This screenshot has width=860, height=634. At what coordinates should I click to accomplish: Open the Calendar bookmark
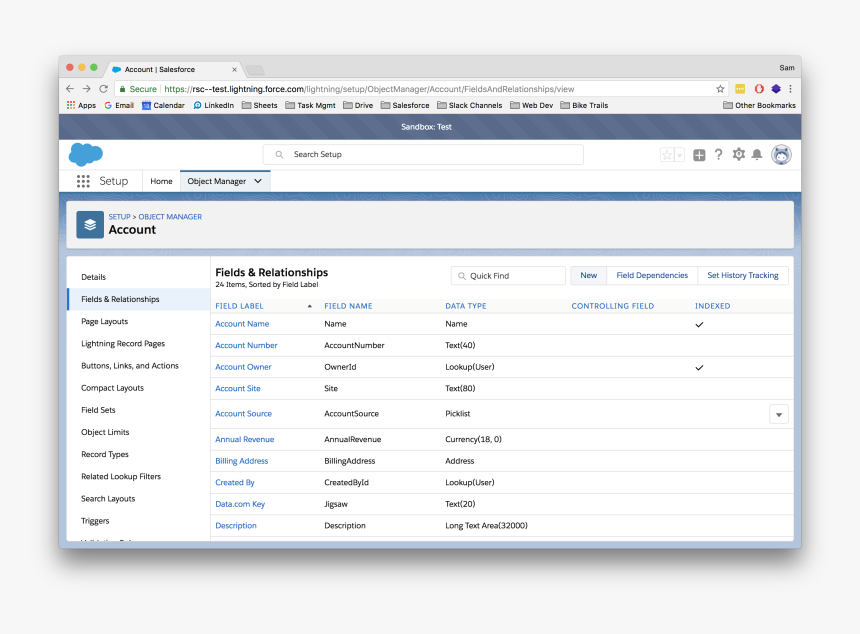(x=163, y=105)
